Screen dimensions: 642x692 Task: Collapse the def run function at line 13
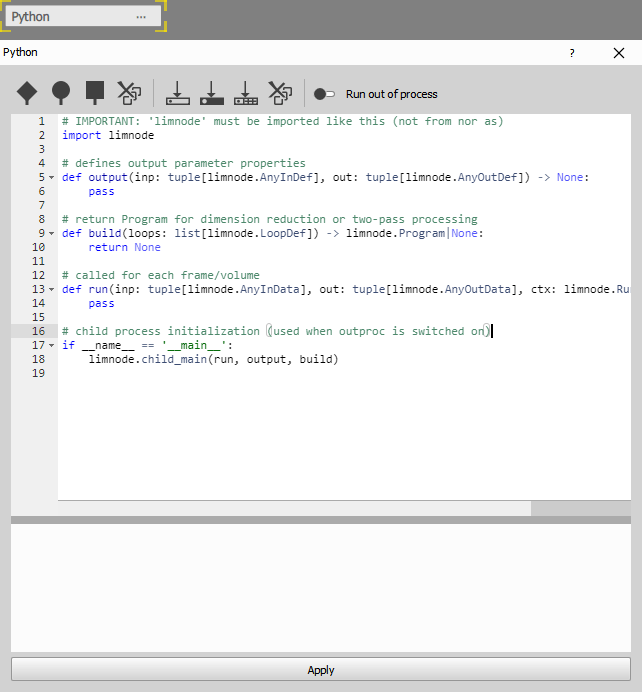tap(52, 290)
